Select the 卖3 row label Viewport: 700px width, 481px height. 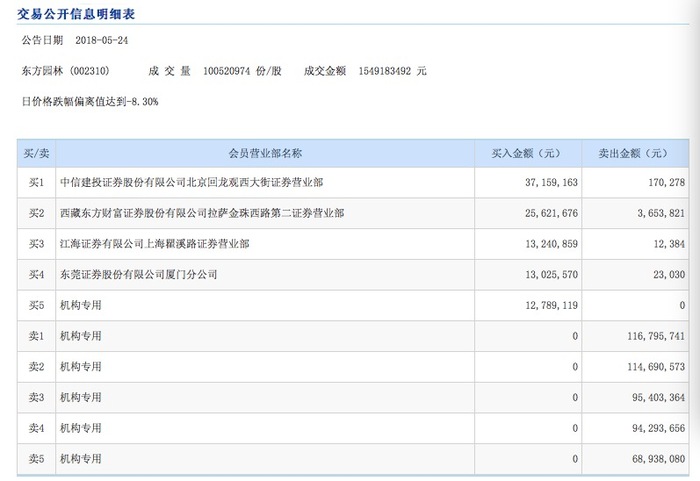pos(37,397)
